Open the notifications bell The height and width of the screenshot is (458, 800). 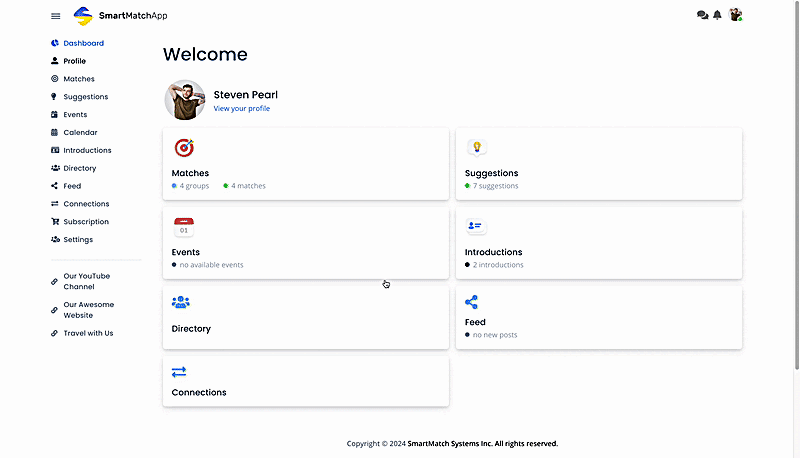(x=717, y=15)
